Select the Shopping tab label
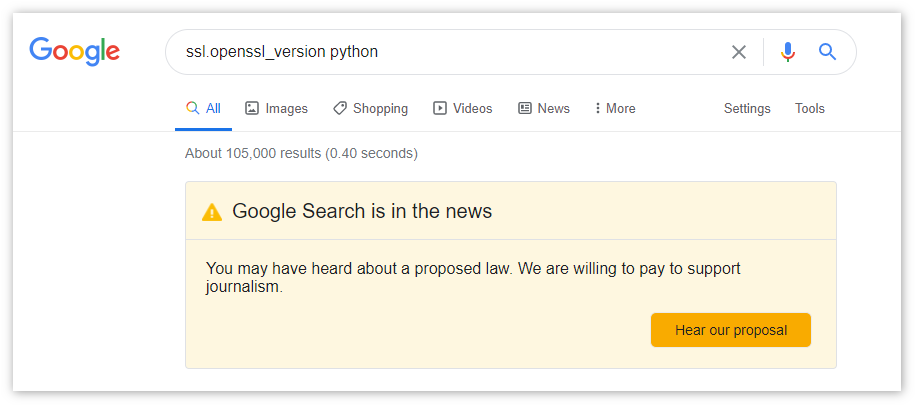 pyautogui.click(x=380, y=108)
